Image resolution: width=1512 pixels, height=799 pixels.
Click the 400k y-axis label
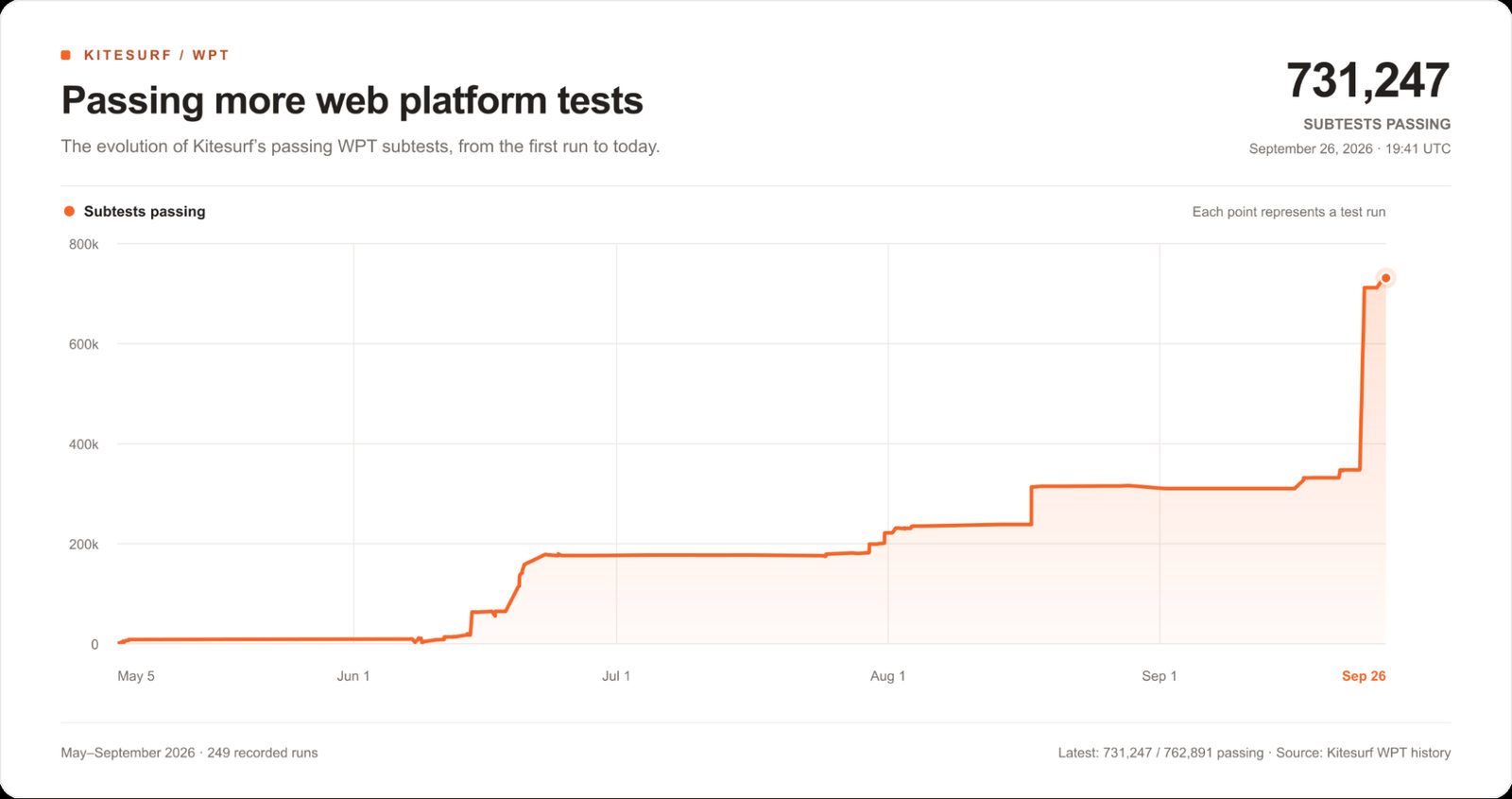coord(83,444)
